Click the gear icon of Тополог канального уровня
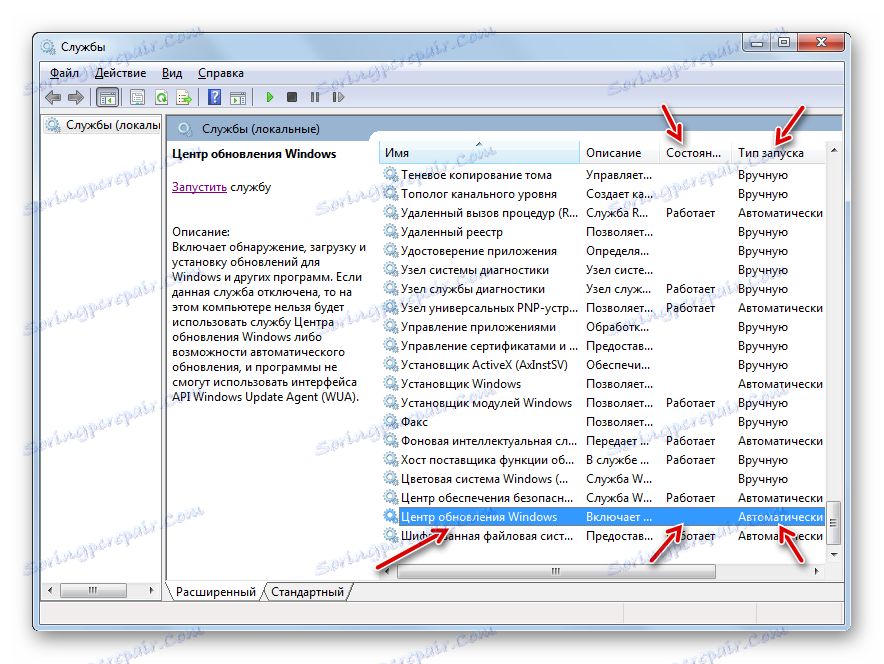The height and width of the screenshot is (664, 884). 390,193
